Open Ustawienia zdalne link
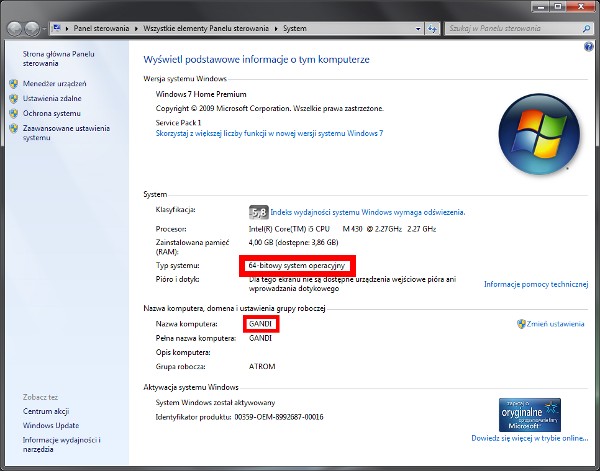Screen dimensions: 600x471 [52, 98]
